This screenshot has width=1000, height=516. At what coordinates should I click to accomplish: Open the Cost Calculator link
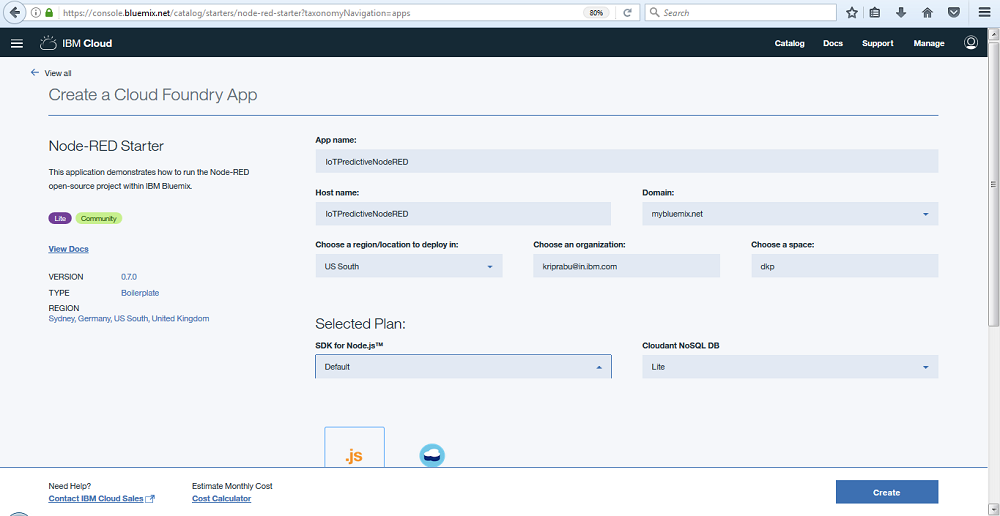point(221,499)
